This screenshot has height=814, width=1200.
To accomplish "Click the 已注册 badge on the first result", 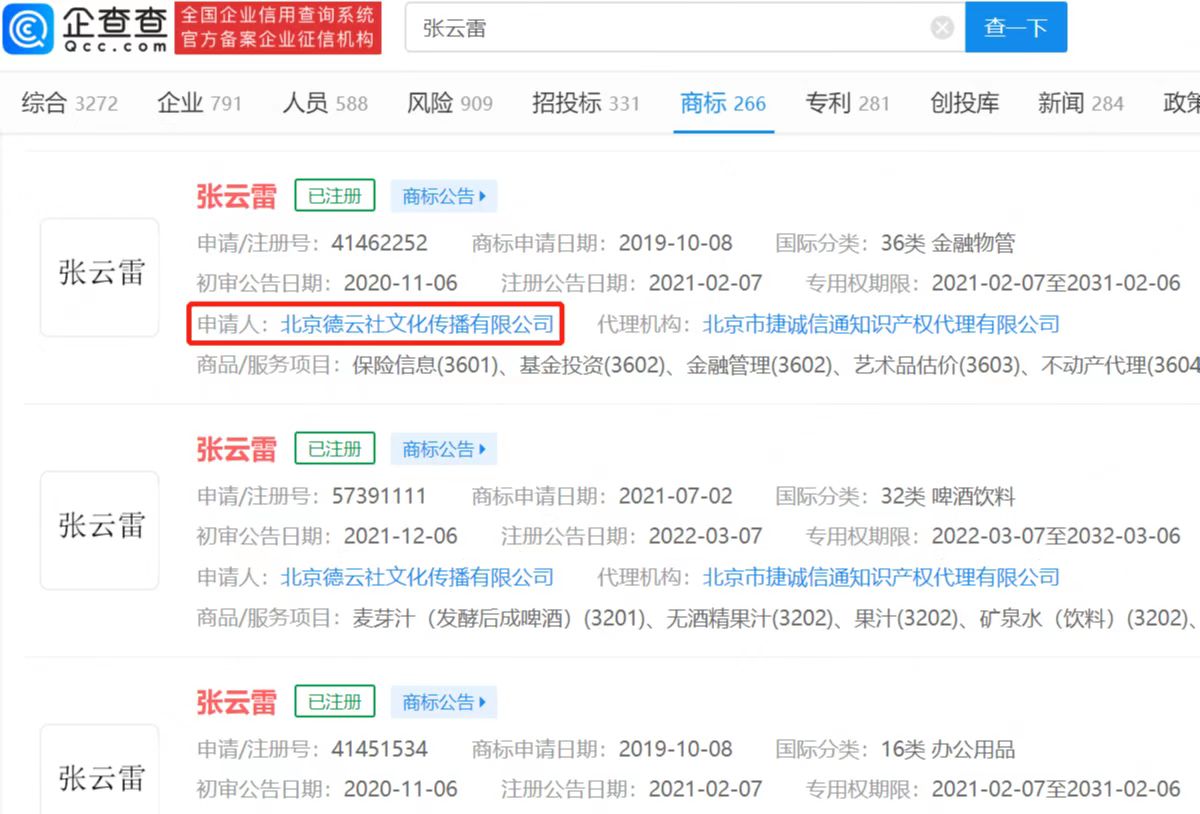I will tap(334, 196).
